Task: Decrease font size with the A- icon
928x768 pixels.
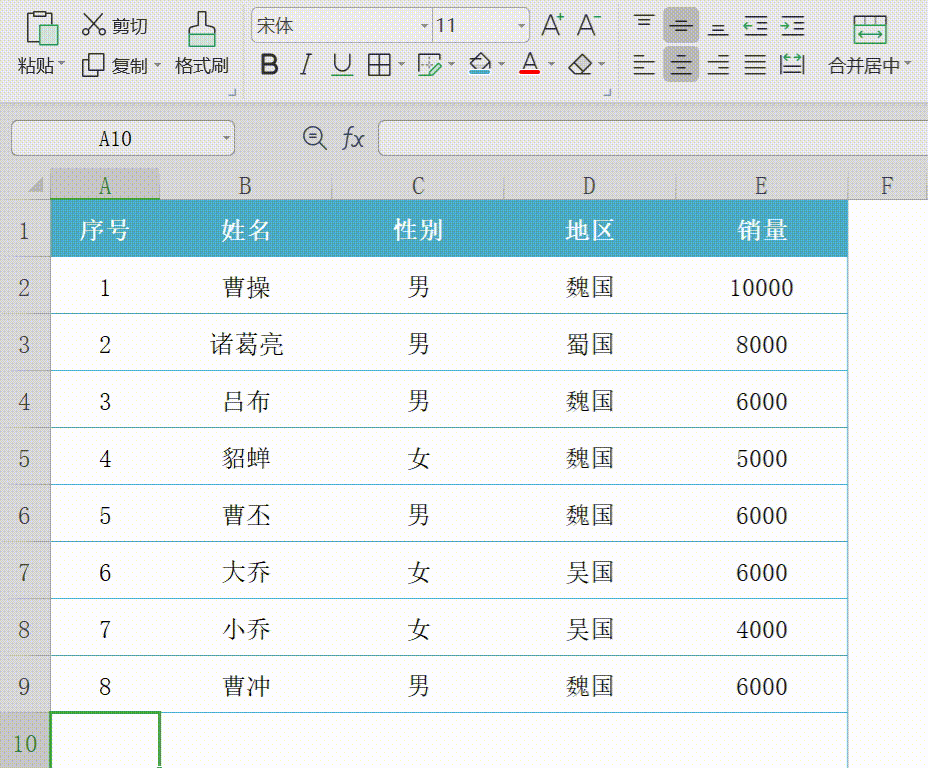Action: coord(588,26)
